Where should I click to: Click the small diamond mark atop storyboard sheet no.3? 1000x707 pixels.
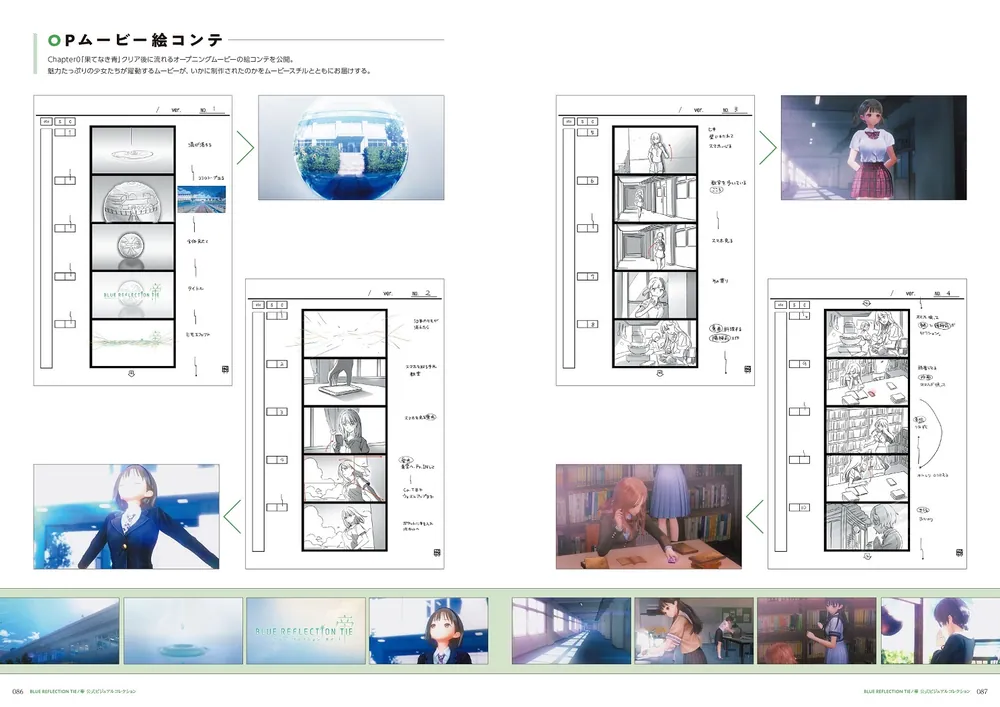tap(660, 372)
